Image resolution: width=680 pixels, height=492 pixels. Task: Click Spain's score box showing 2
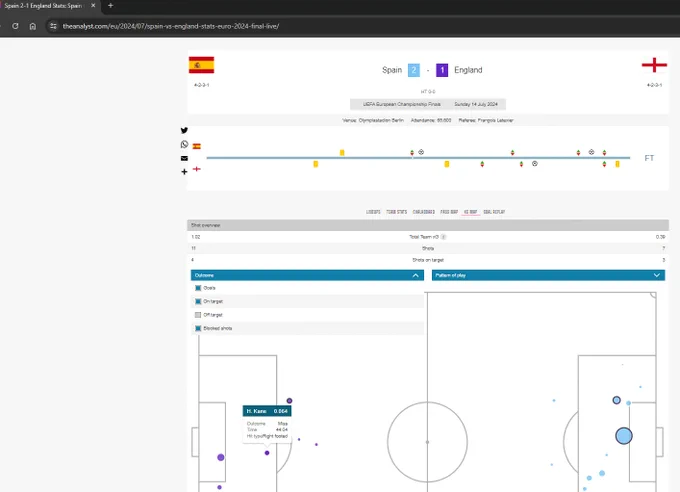coord(414,70)
